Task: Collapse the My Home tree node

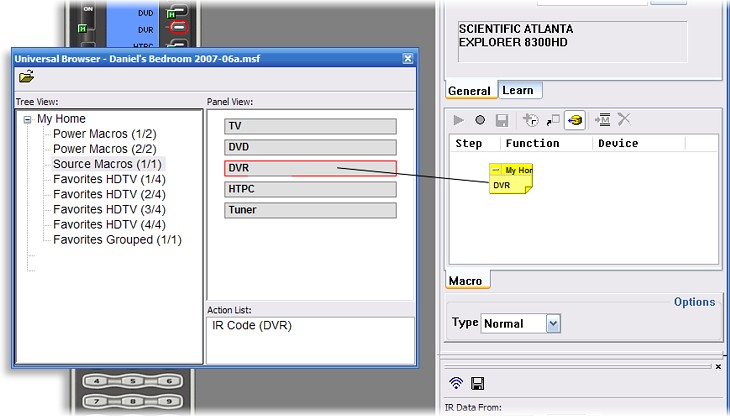Action: (x=28, y=119)
